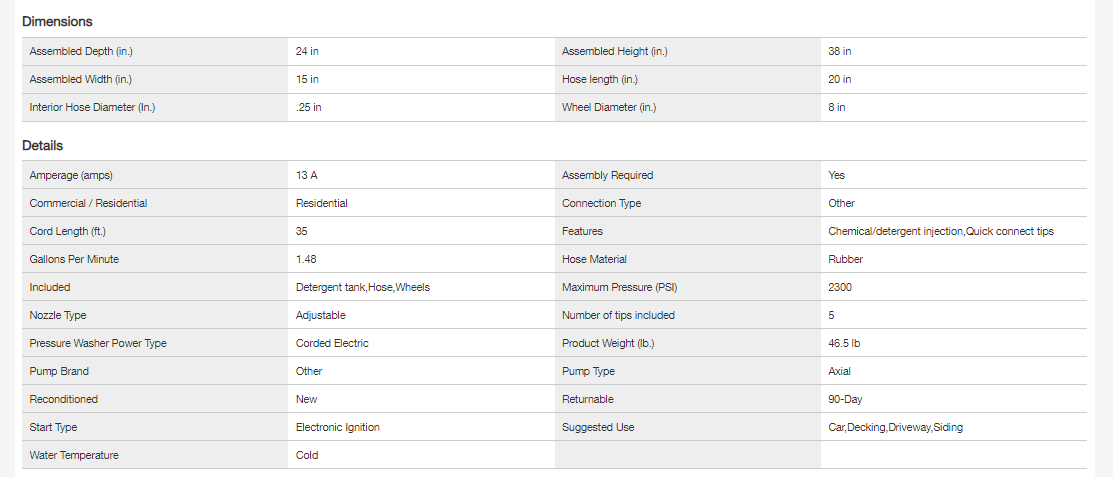Click the Dimensions section heading

[x=57, y=21]
